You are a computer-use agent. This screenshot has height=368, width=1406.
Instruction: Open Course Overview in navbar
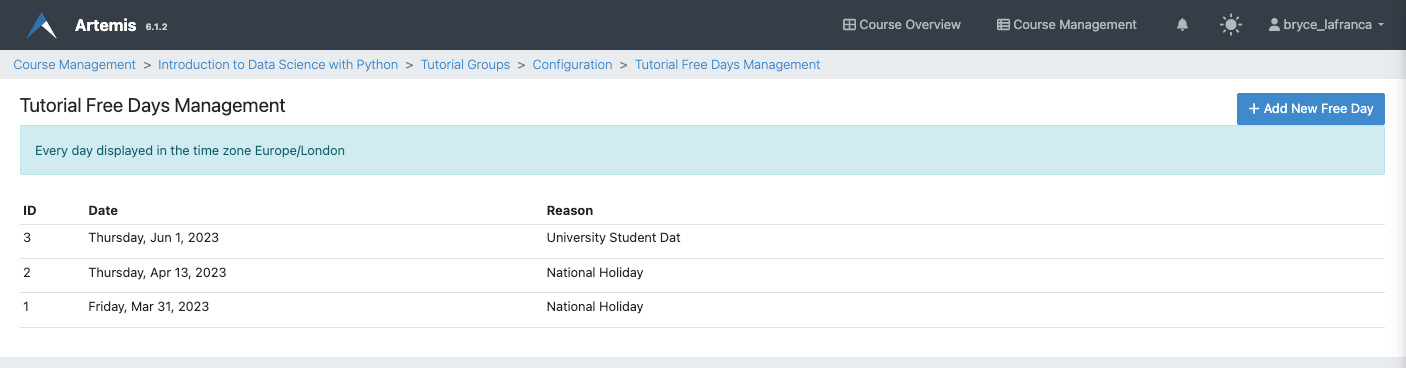pos(902,25)
